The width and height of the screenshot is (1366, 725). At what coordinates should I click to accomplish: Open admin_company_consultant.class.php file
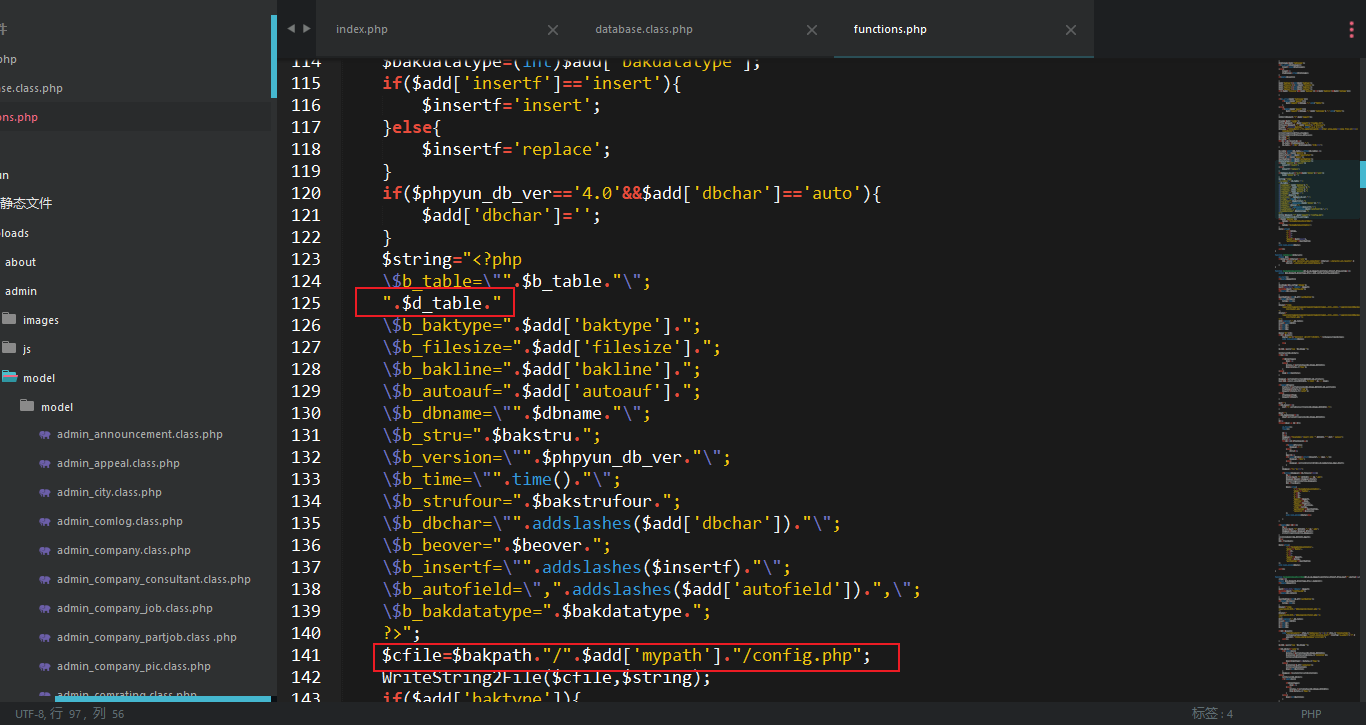[154, 579]
